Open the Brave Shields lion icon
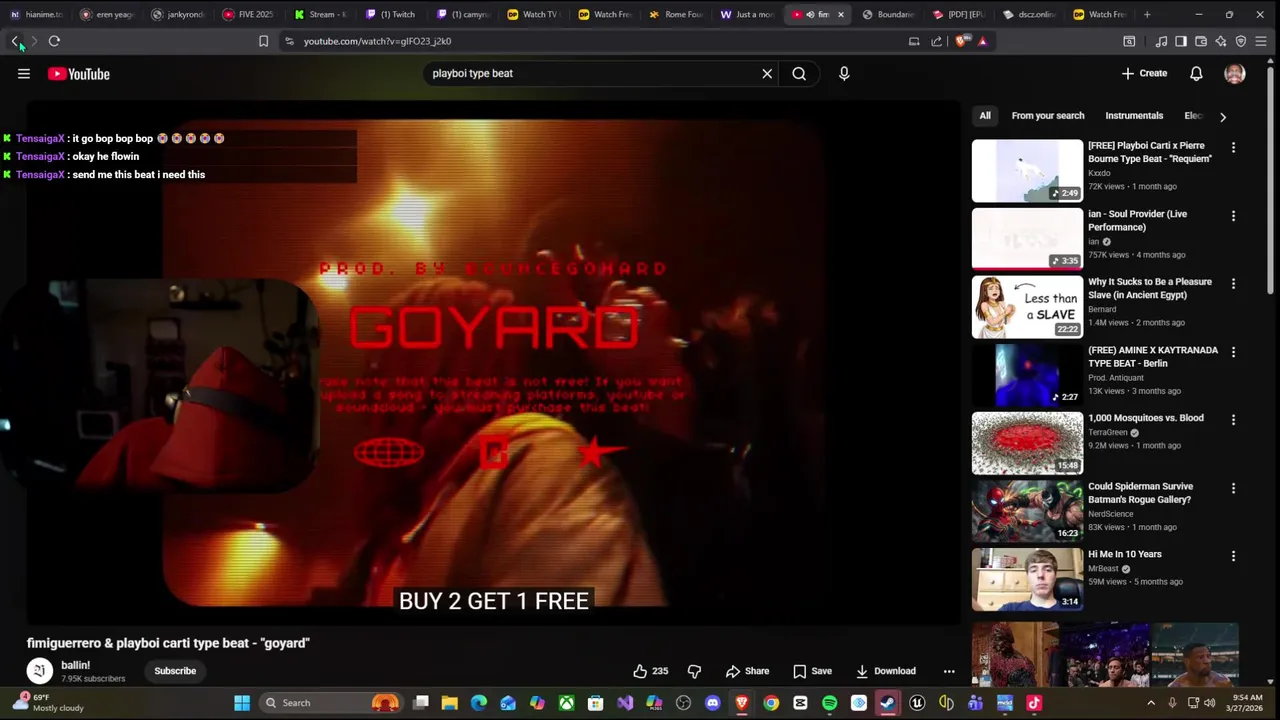 (x=961, y=41)
